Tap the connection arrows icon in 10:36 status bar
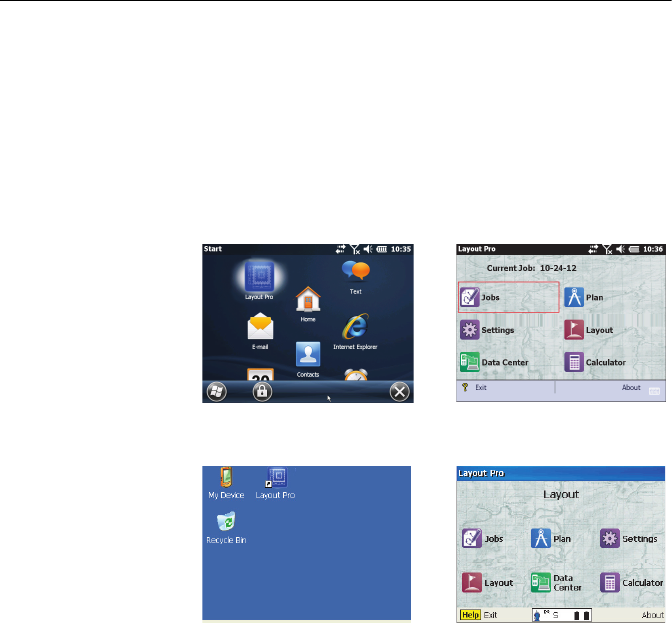This screenshot has height=623, width=672. click(x=593, y=249)
